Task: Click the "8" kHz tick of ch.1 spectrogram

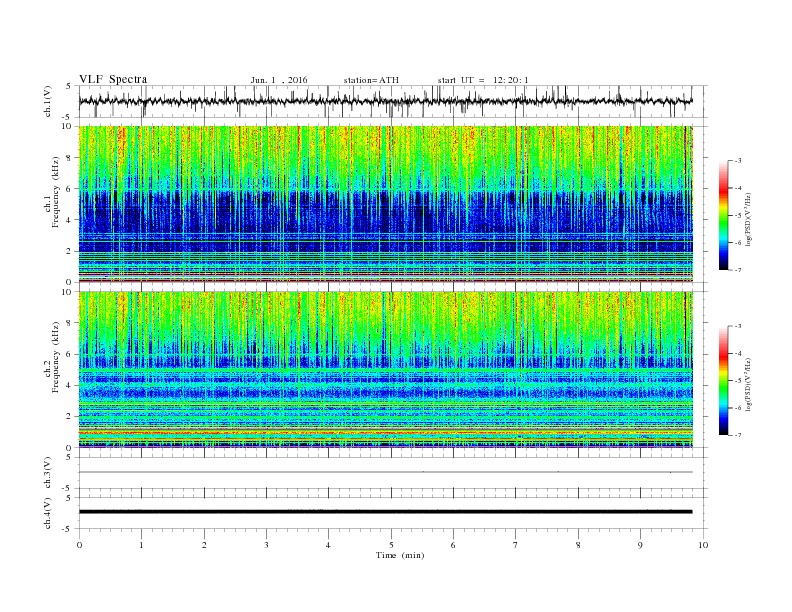Action: (x=69, y=158)
